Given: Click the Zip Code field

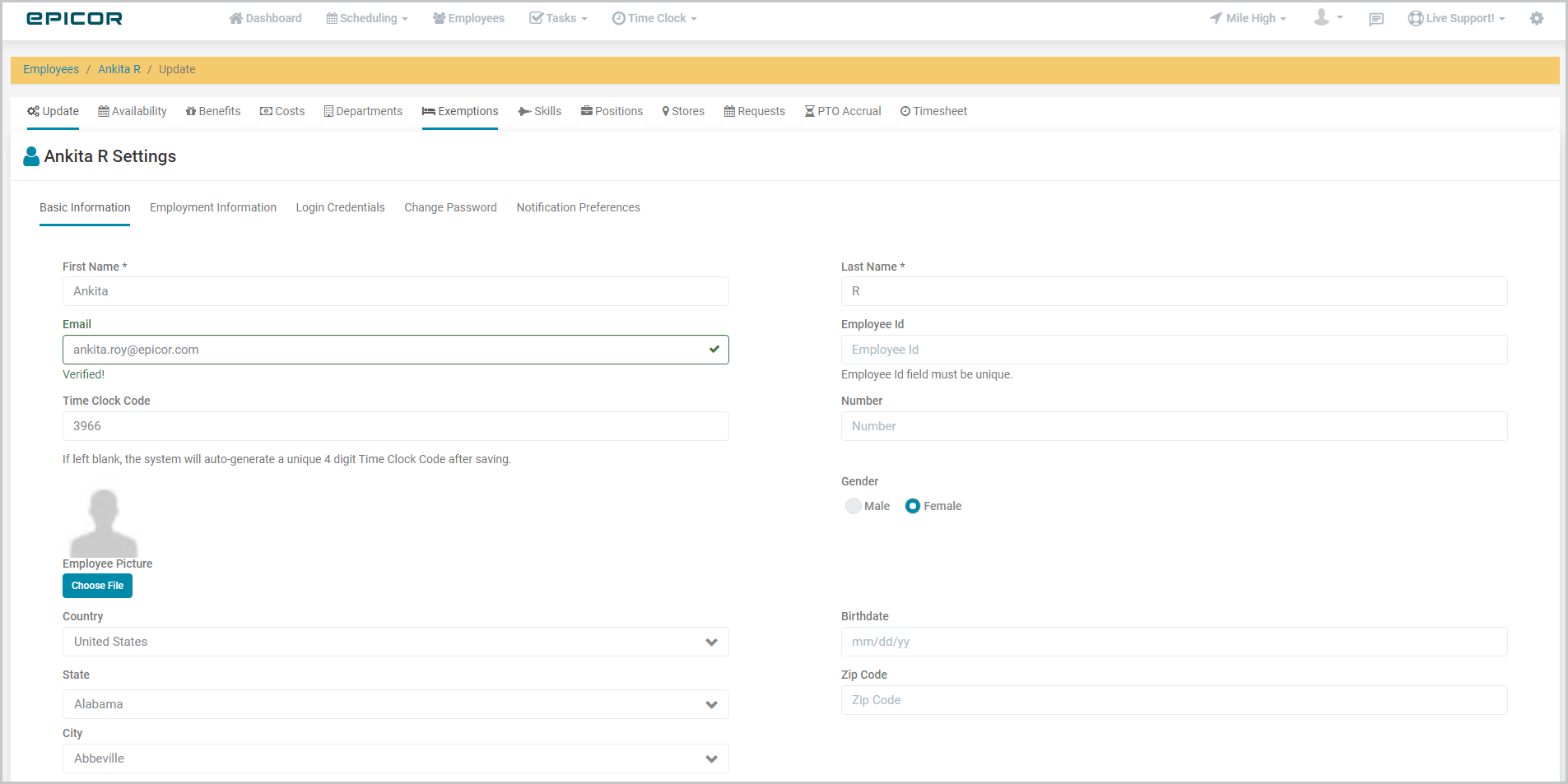Looking at the screenshot, I should 1175,700.
